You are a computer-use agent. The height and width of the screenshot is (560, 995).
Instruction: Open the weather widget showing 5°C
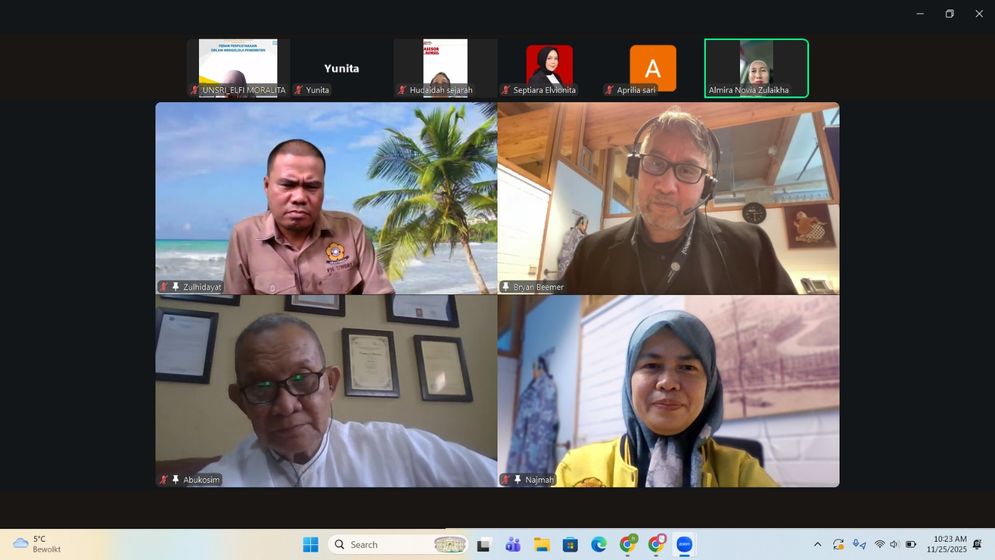[38, 544]
